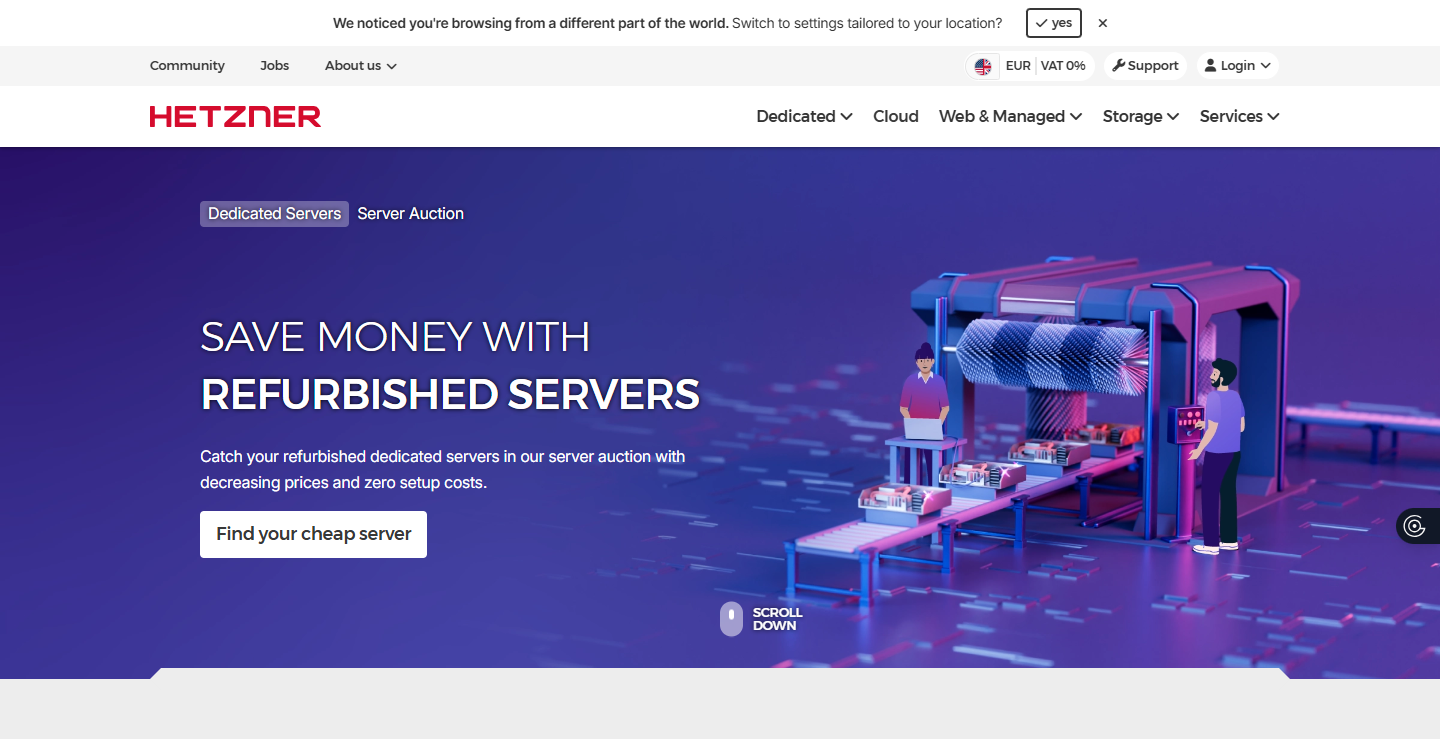Screen dimensions: 1440x739
Task: Visit the Jobs page
Action: pyautogui.click(x=274, y=65)
